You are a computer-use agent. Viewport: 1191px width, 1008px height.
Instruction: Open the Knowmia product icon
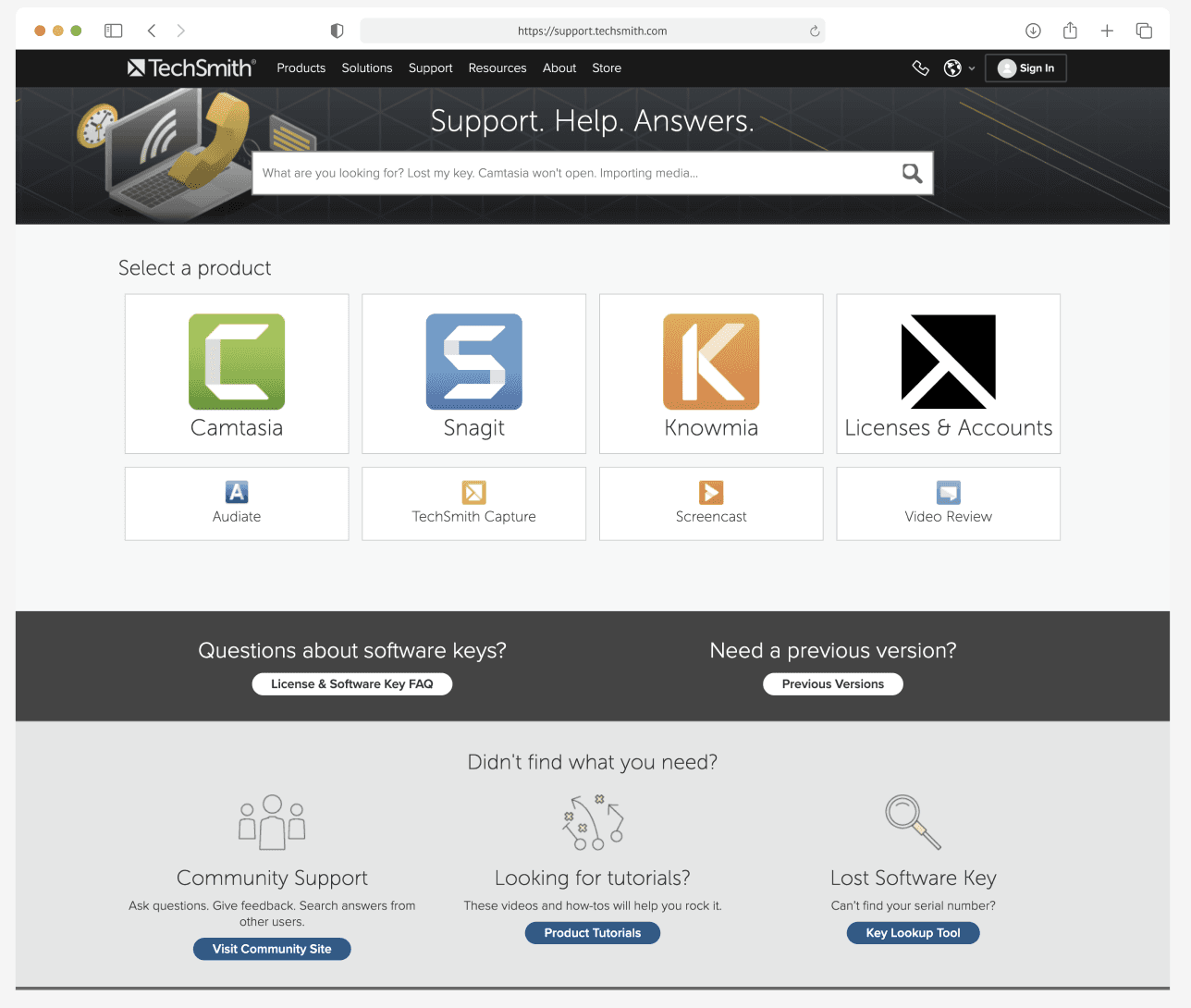coord(711,362)
